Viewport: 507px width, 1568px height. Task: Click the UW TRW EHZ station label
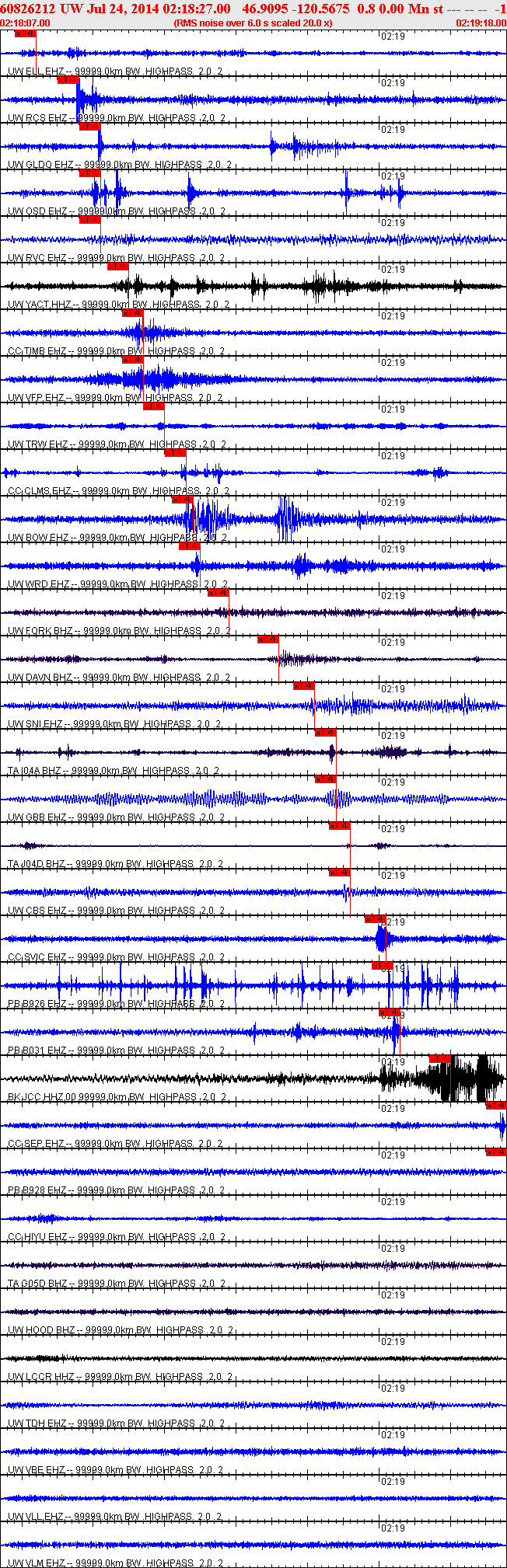click(x=38, y=444)
